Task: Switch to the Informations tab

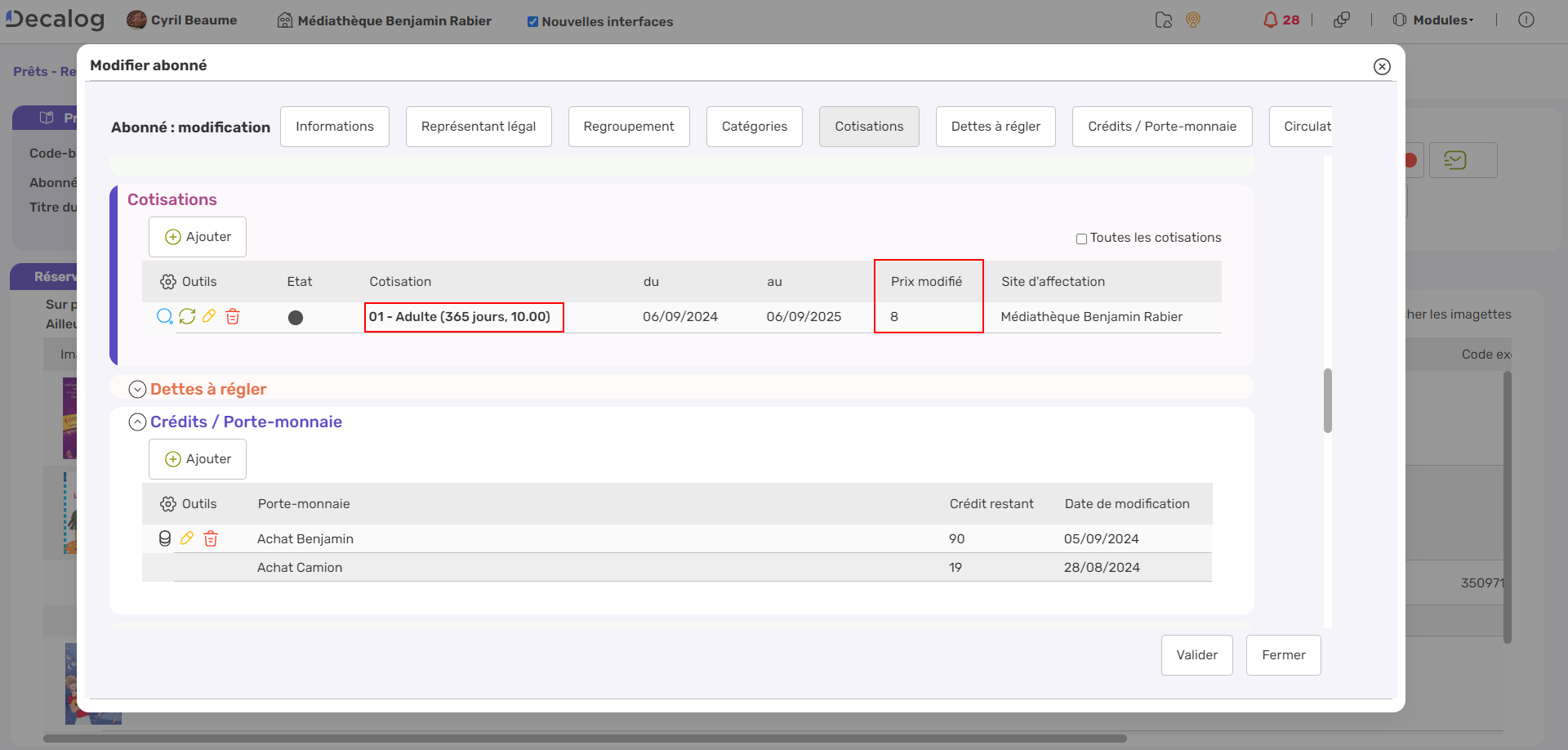Action: (335, 127)
